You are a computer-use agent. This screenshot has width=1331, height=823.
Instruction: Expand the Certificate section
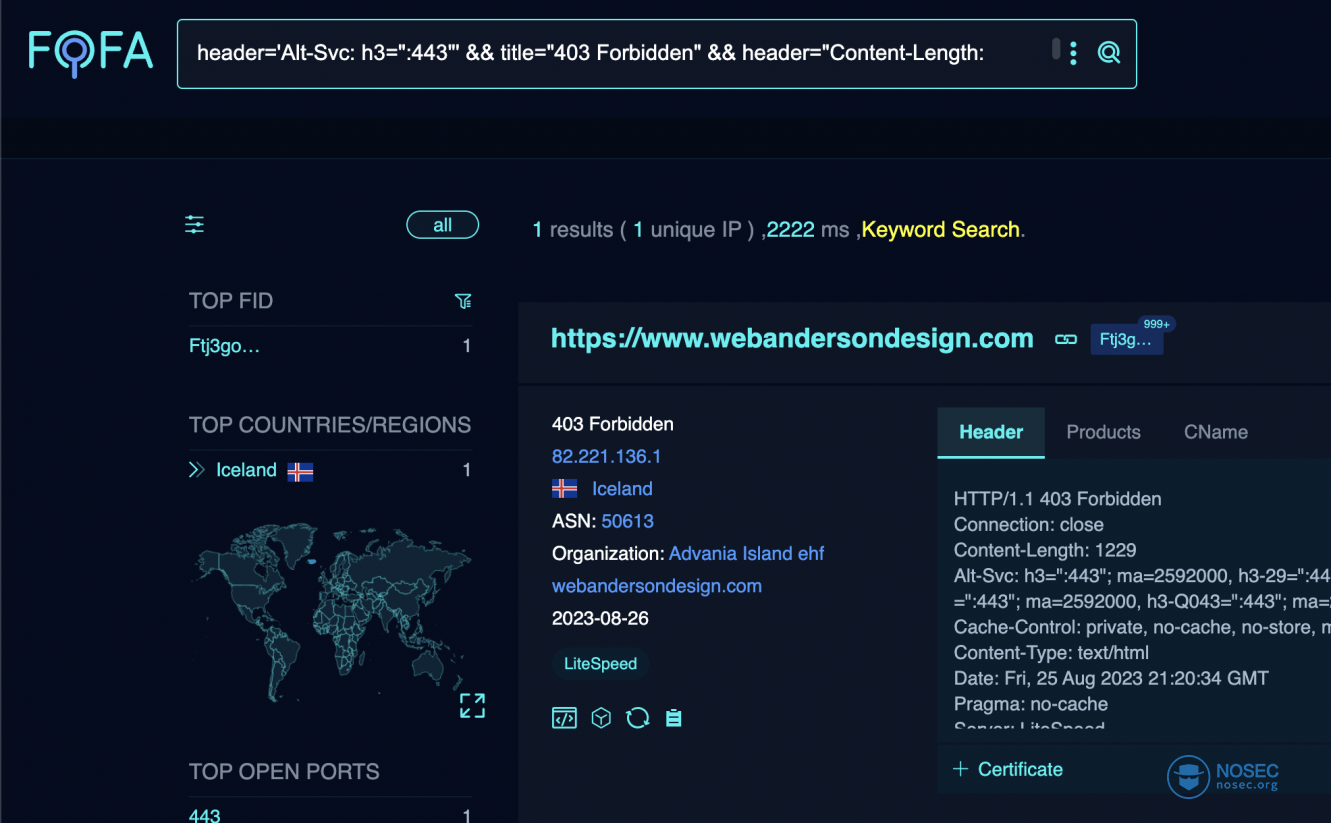click(1008, 769)
